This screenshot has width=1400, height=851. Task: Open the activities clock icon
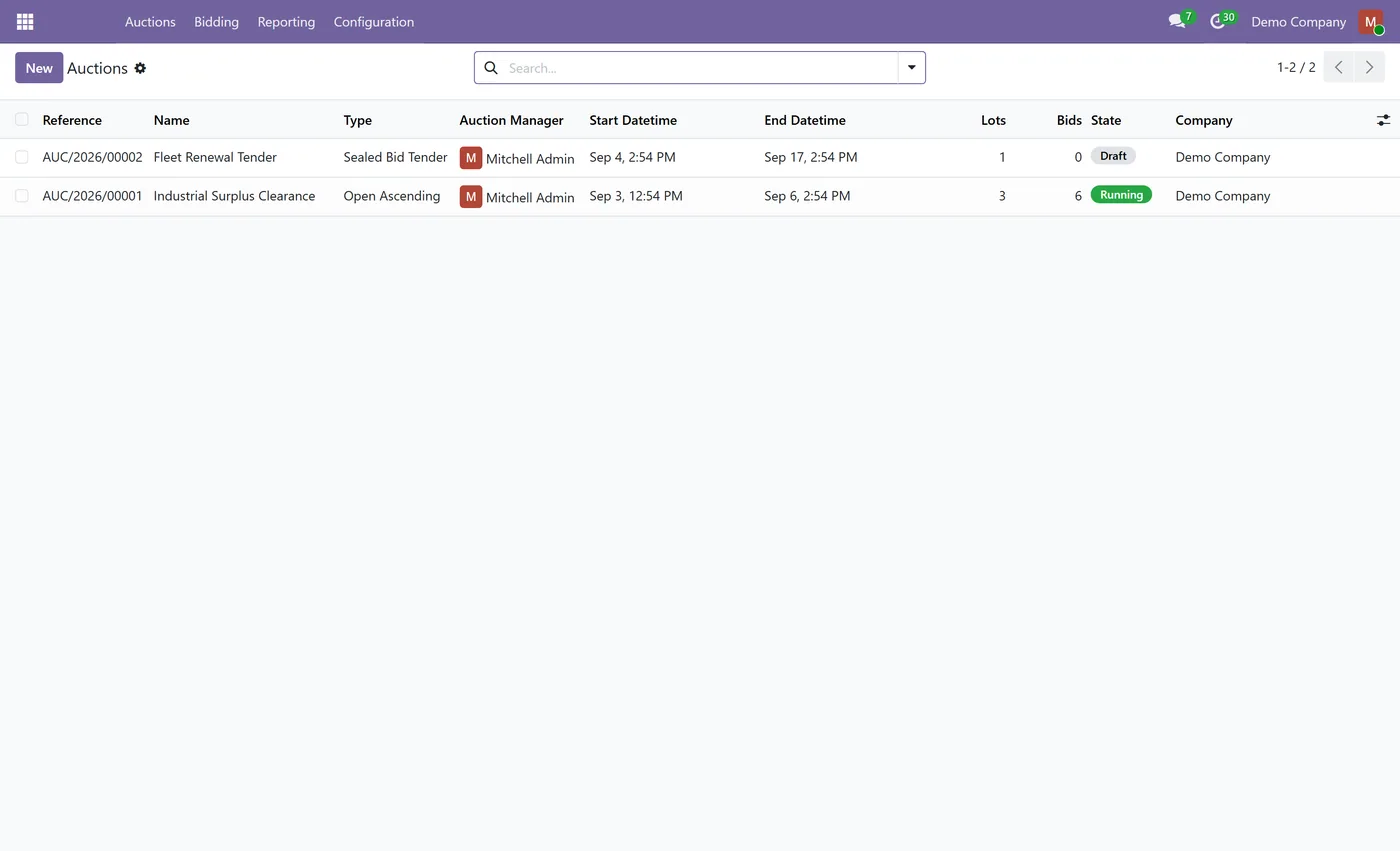pos(1217,21)
